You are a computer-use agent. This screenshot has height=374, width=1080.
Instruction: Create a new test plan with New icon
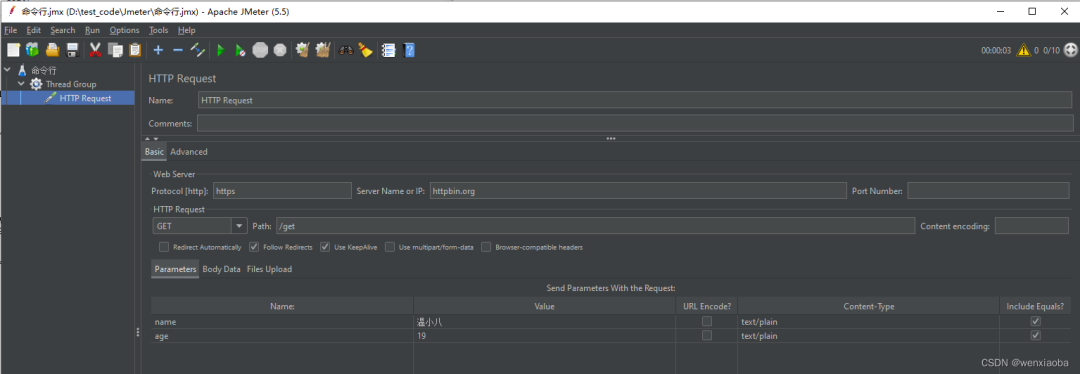pos(13,50)
